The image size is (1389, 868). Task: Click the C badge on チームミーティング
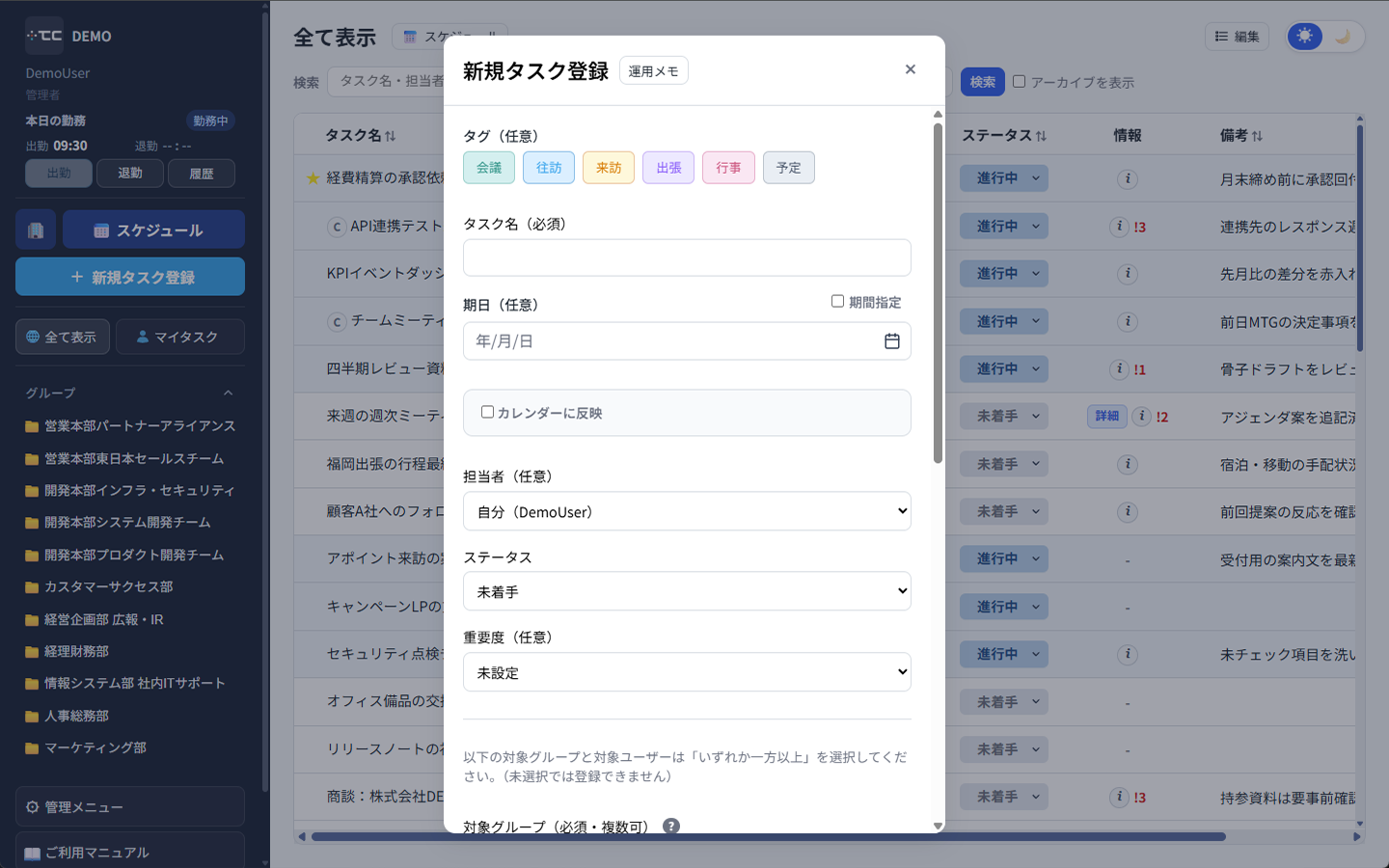[337, 321]
